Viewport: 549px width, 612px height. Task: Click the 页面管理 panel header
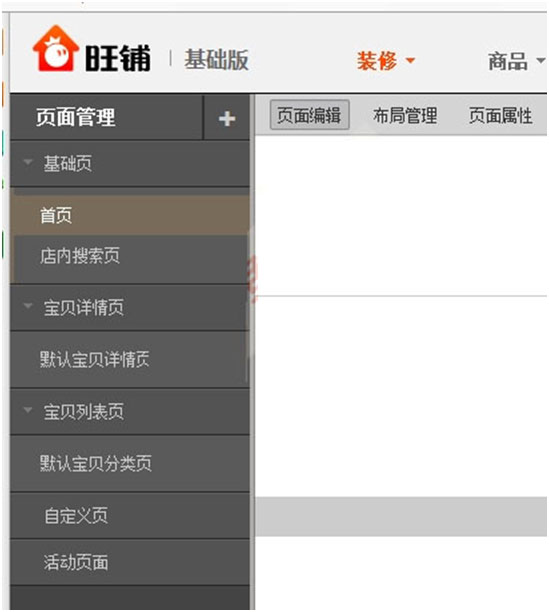click(x=76, y=117)
